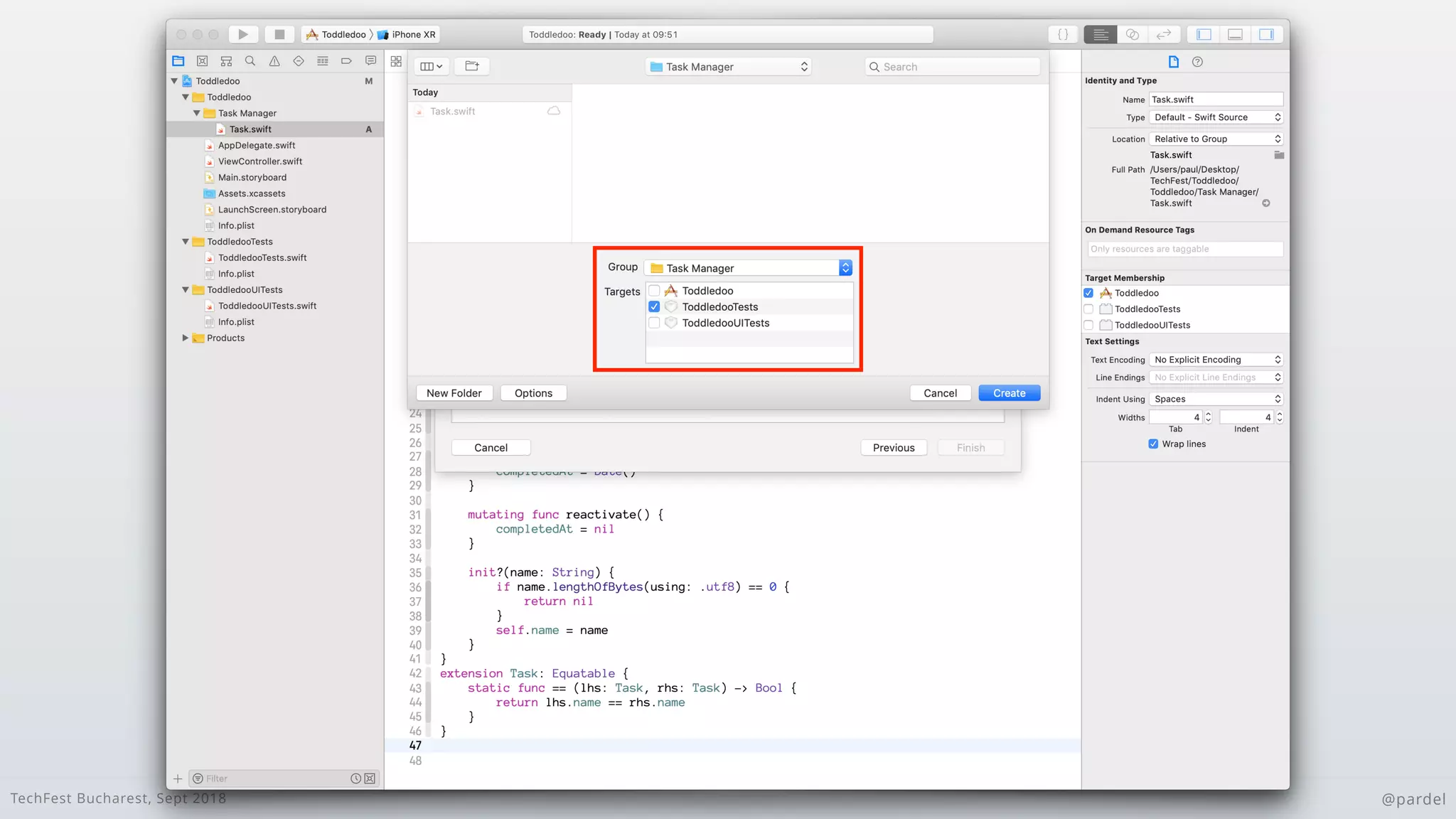This screenshot has width=1456, height=819.
Task: Click the Search field in save dialog
Action: tap(953, 67)
